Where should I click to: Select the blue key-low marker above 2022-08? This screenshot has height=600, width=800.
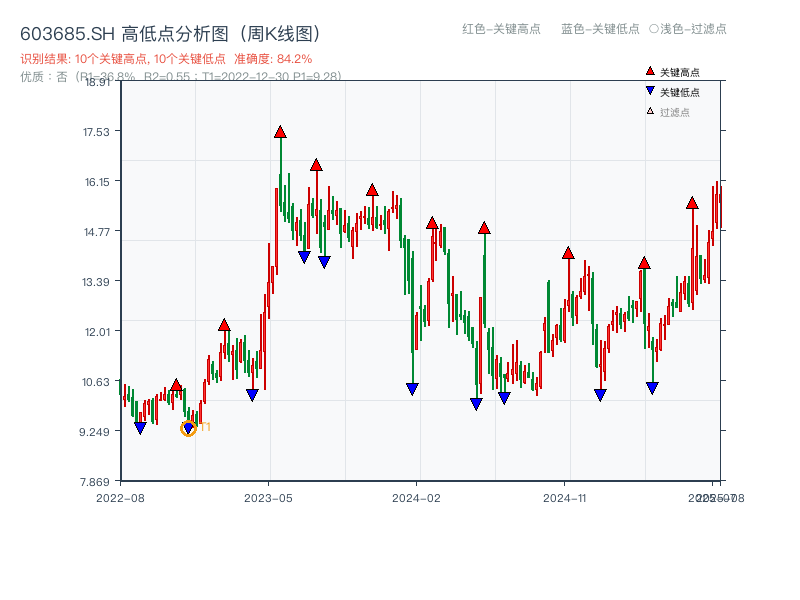(141, 426)
